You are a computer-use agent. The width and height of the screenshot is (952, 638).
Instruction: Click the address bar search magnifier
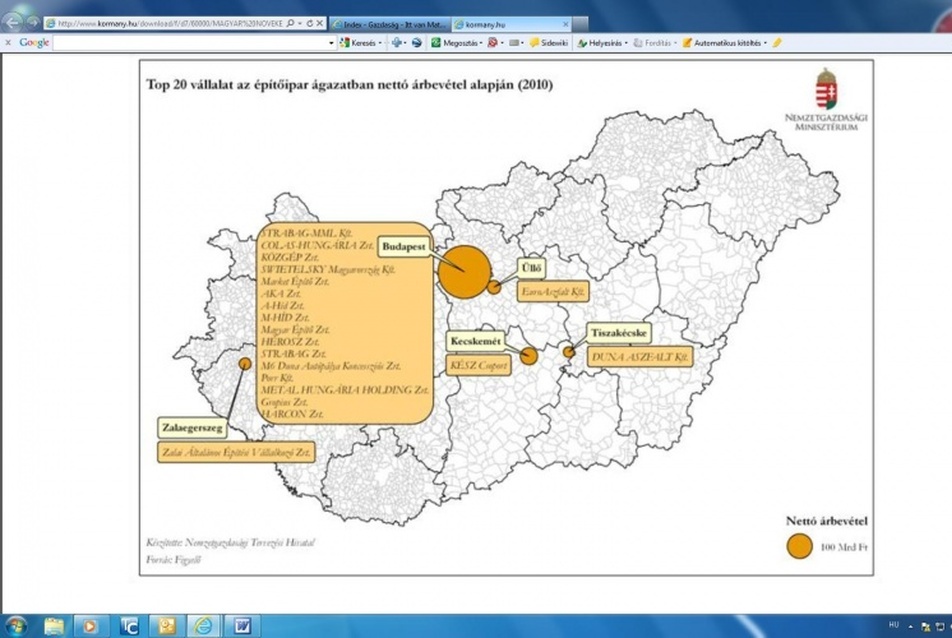click(290, 24)
